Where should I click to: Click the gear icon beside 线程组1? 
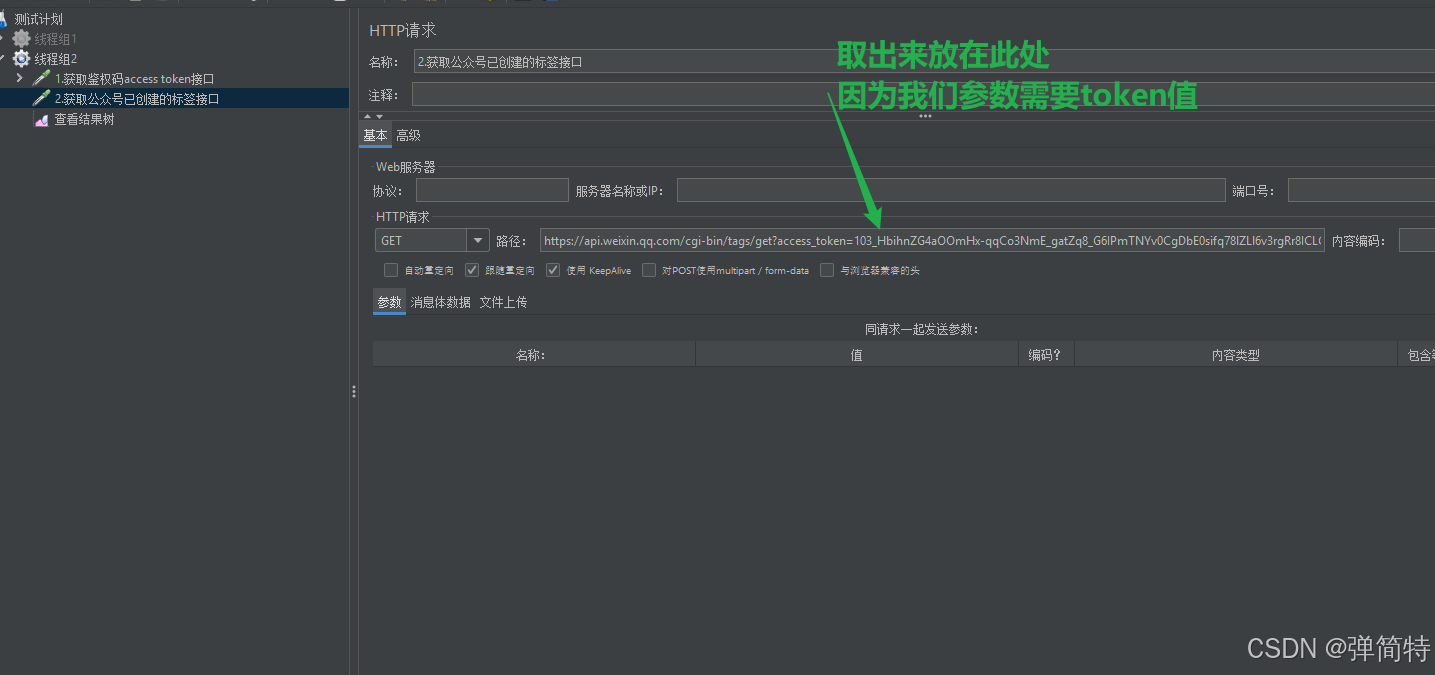(x=22, y=38)
